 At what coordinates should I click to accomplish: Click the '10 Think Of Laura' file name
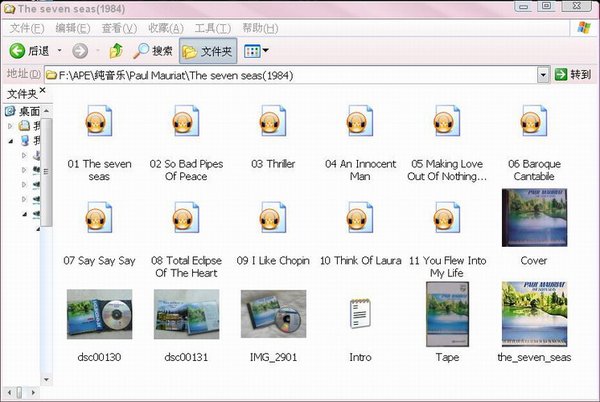(360, 260)
